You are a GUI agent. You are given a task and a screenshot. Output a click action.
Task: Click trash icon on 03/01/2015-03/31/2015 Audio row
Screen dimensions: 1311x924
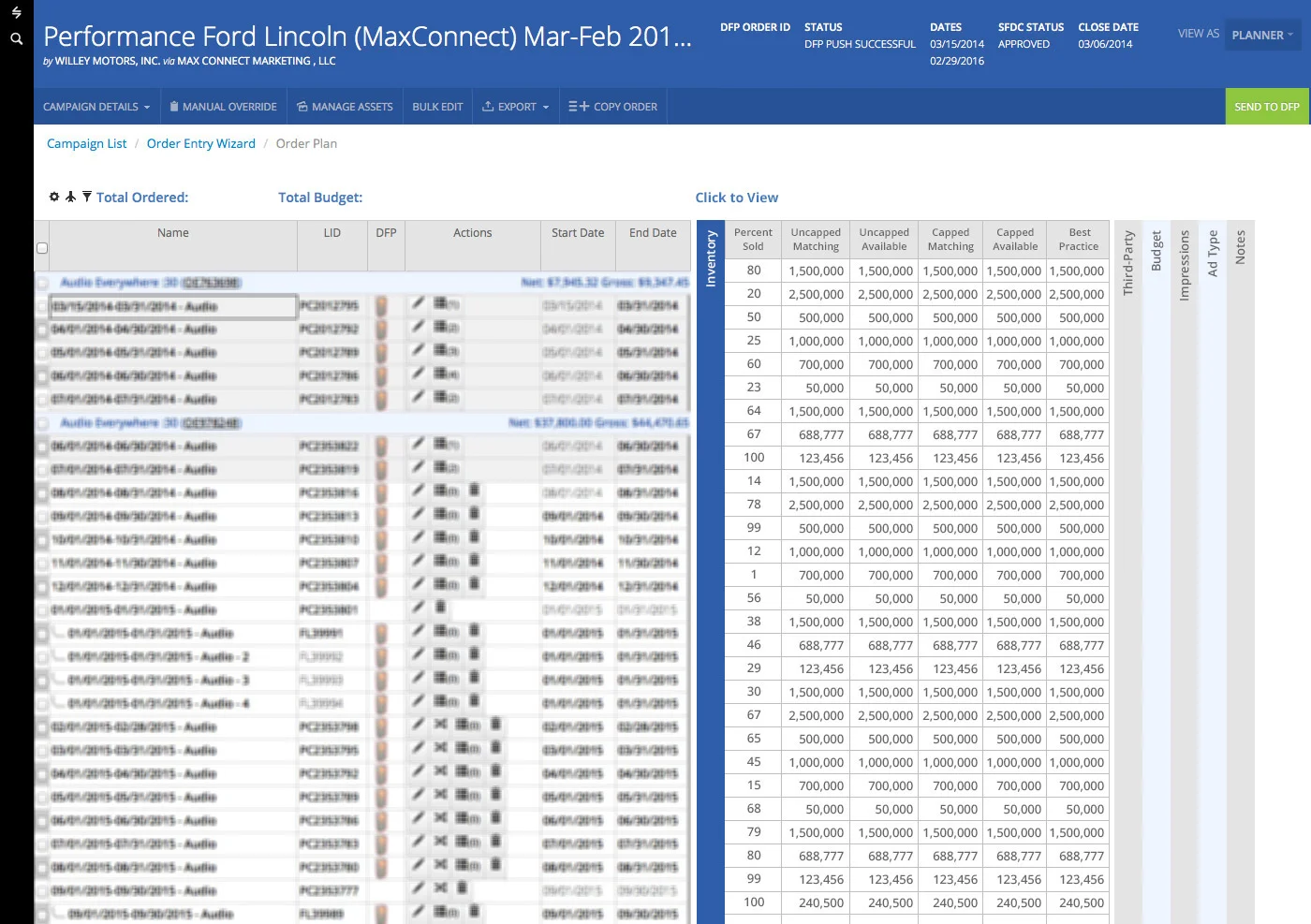coord(495,747)
